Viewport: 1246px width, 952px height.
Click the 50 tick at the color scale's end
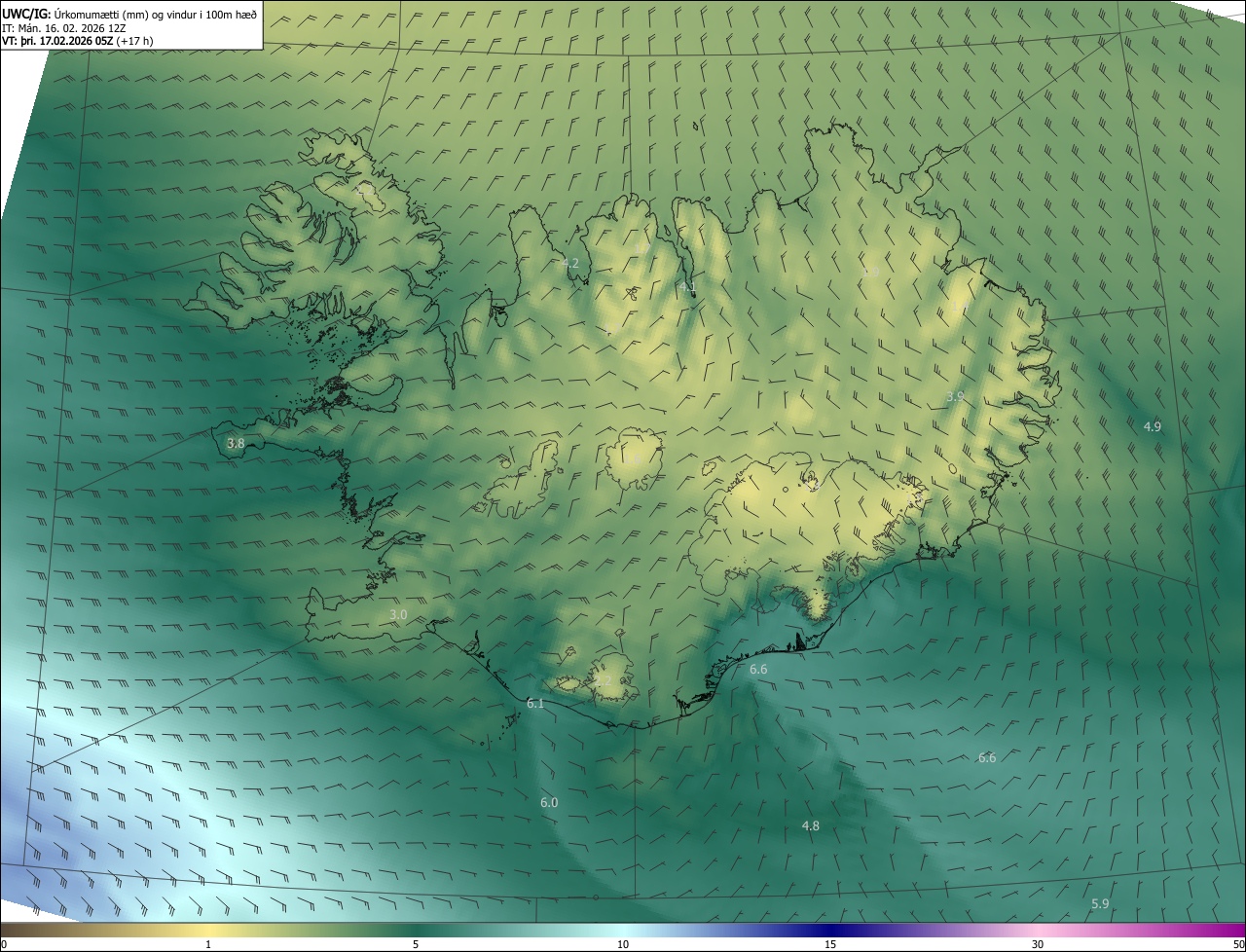[x=1238, y=944]
